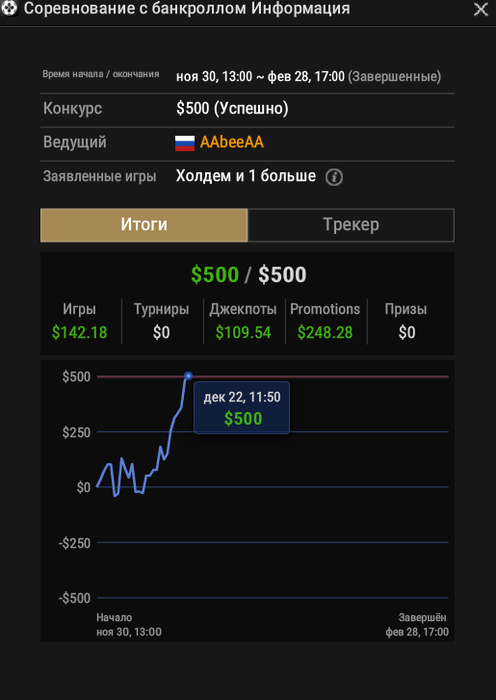Screen dimensions: 496x700
Task: Click the $500 (Успешно) contest value
Action: tap(232, 108)
